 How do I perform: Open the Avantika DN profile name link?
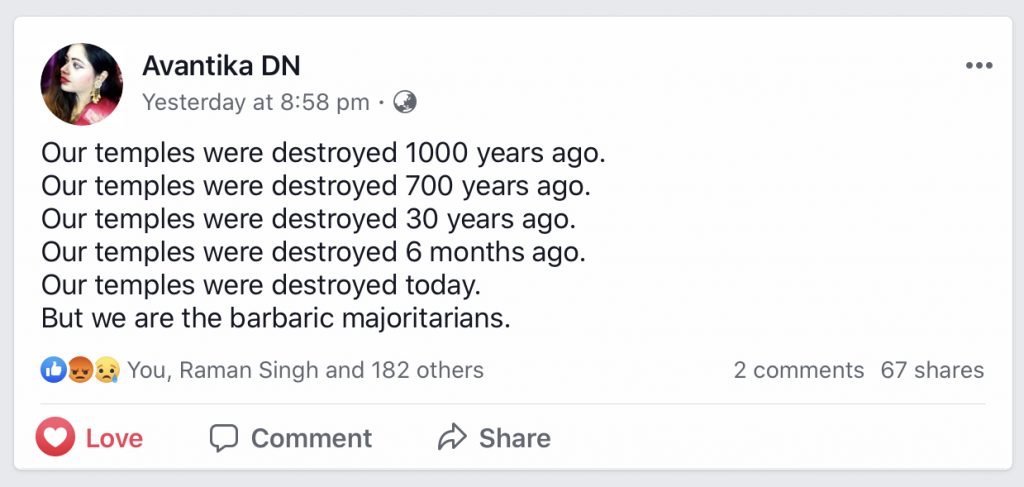221,66
